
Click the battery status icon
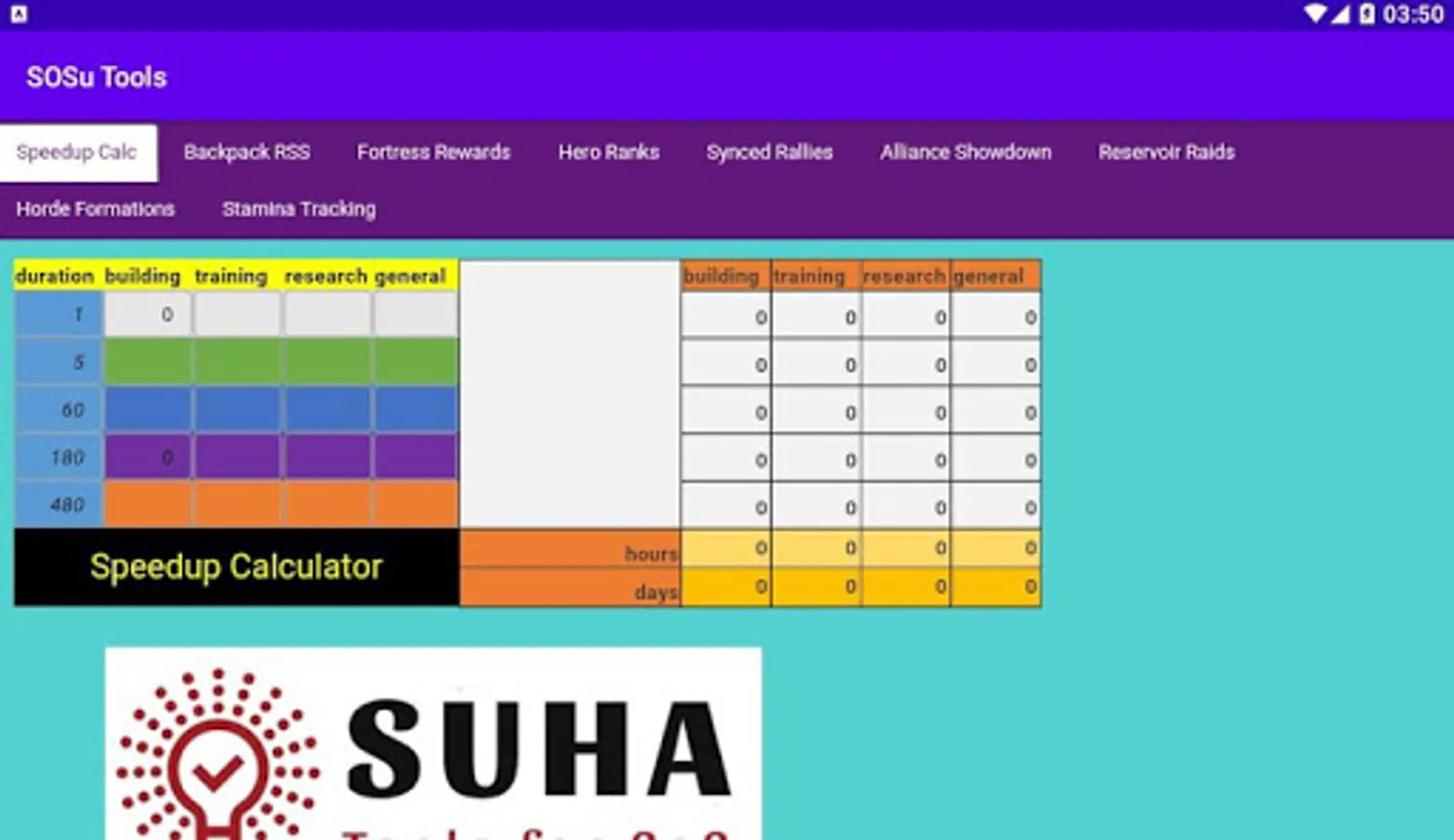[1366, 14]
